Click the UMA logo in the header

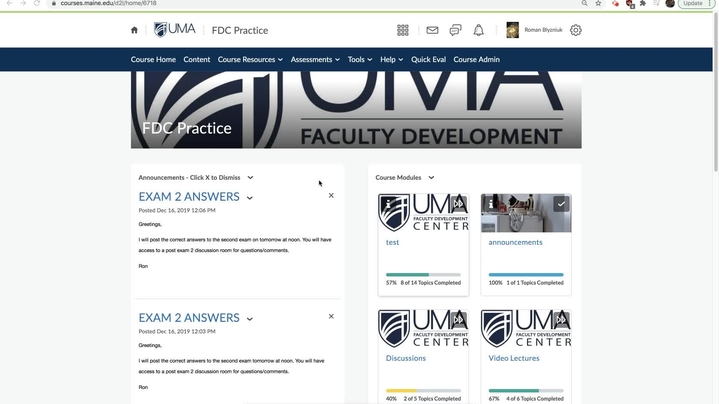174,30
